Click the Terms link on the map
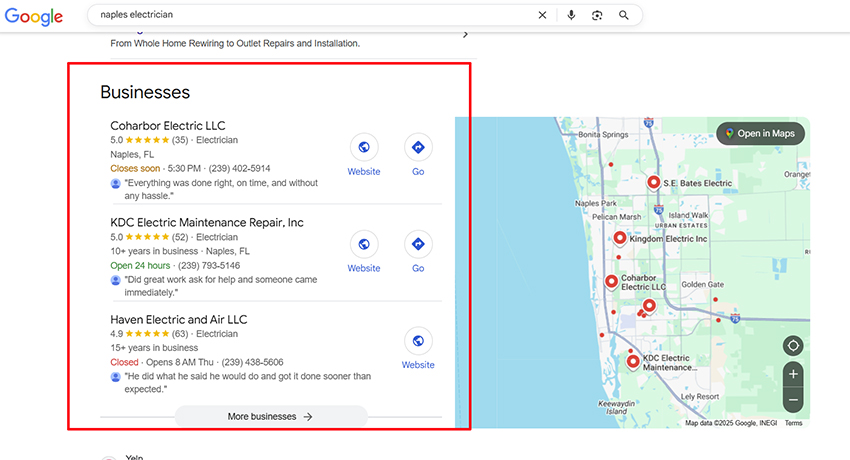850x460 pixels. [793, 423]
